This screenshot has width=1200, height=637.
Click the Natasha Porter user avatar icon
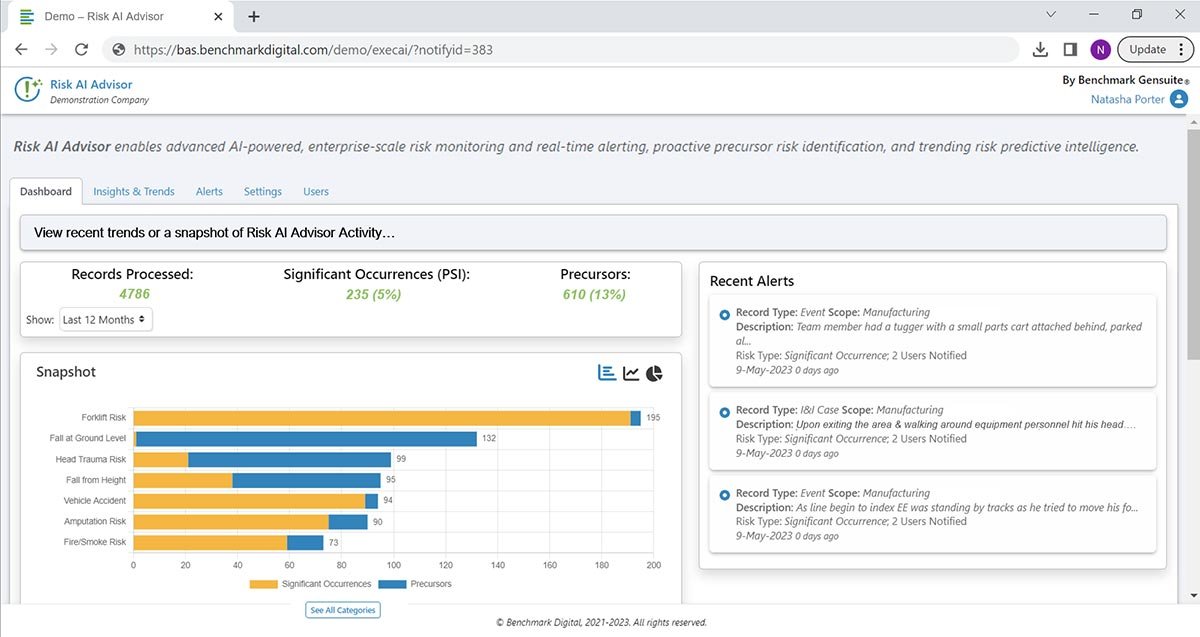pyautogui.click(x=1178, y=99)
